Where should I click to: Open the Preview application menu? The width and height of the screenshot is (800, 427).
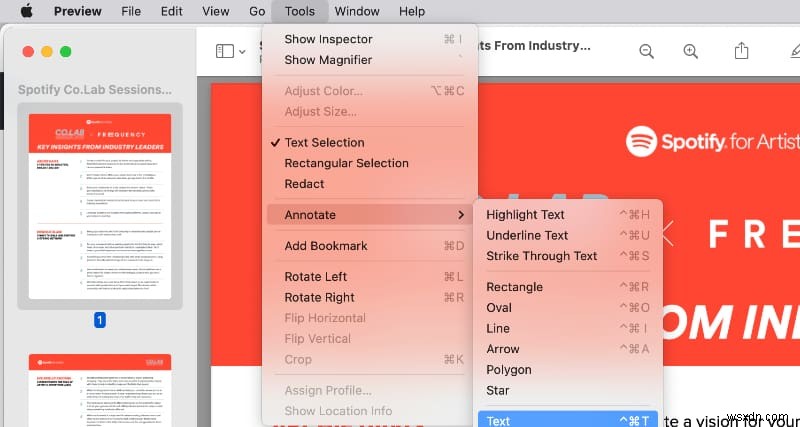(78, 11)
